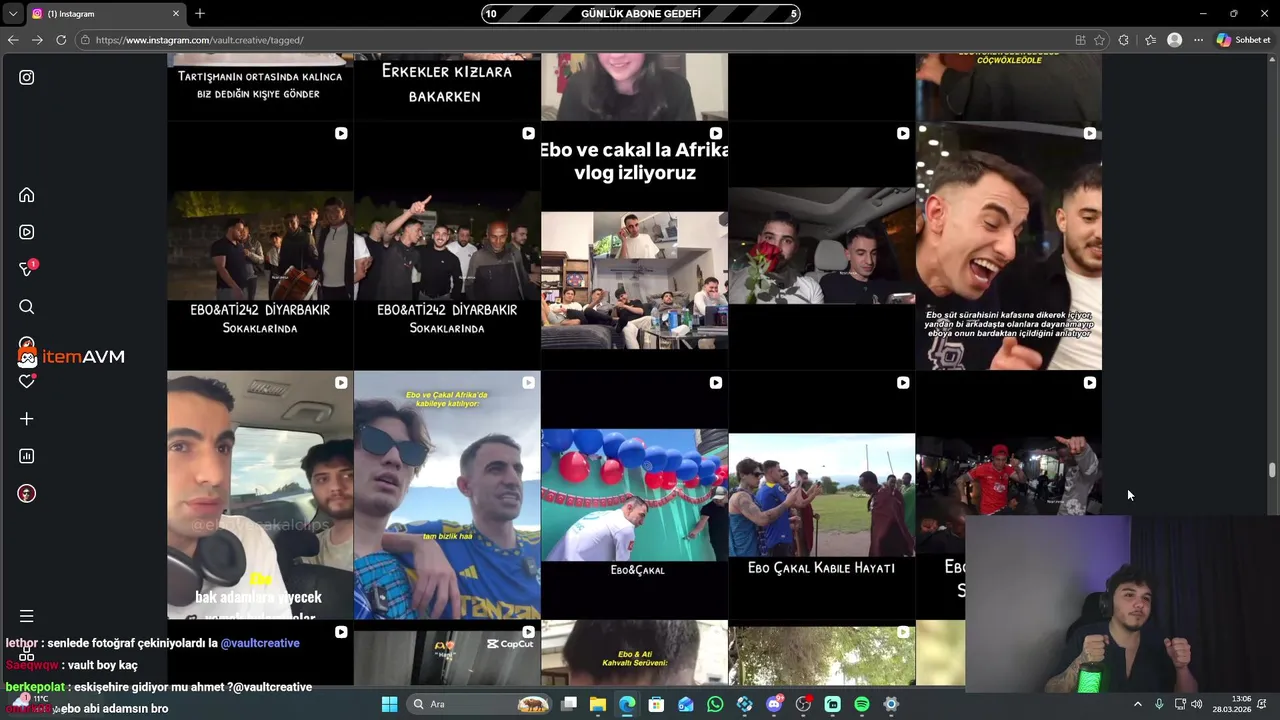Open browser profile account icon
This screenshot has height=720, width=1280.
pyautogui.click(x=1175, y=40)
